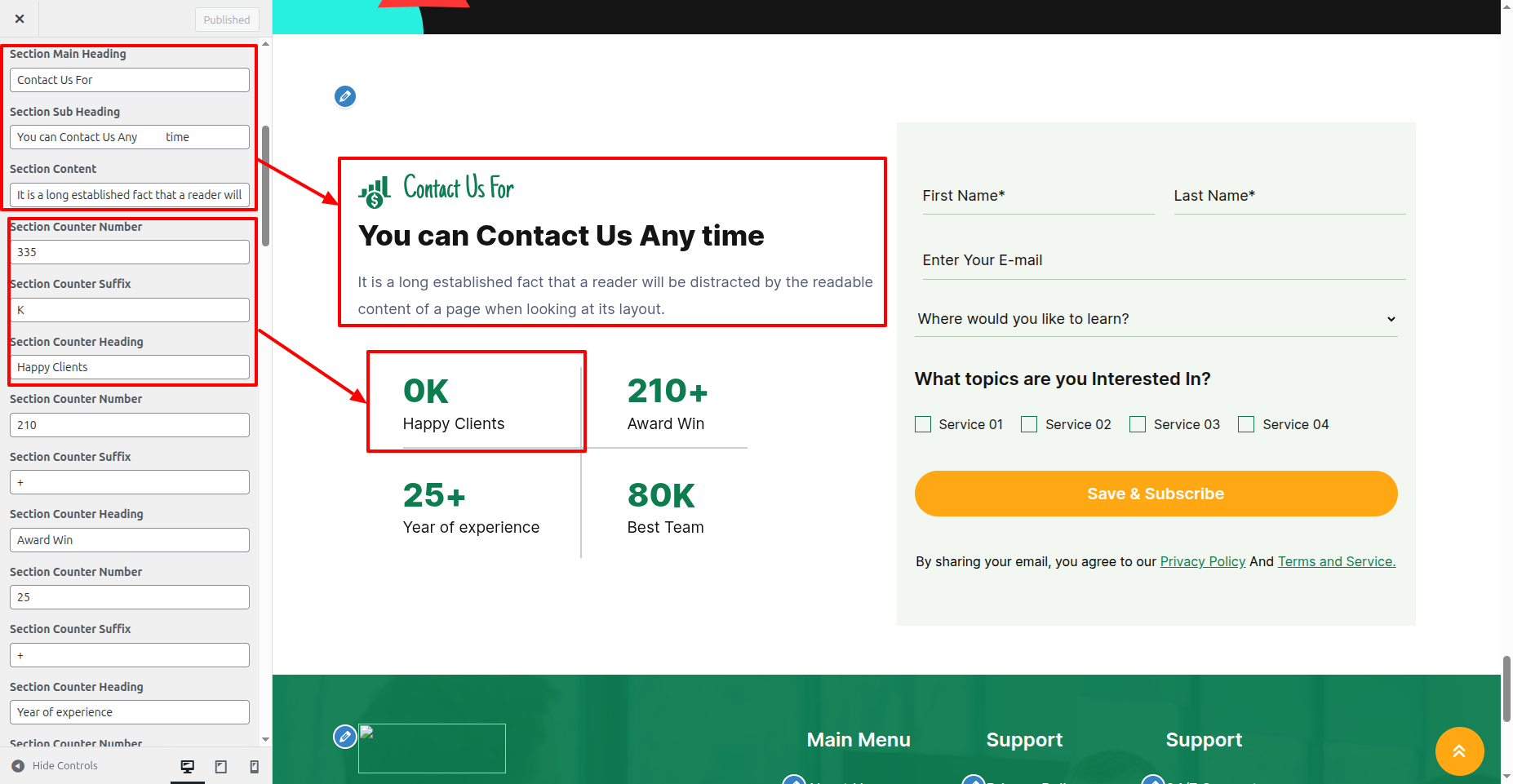Image resolution: width=1513 pixels, height=784 pixels.
Task: Check the Service 01 checkbox
Action: pos(923,424)
